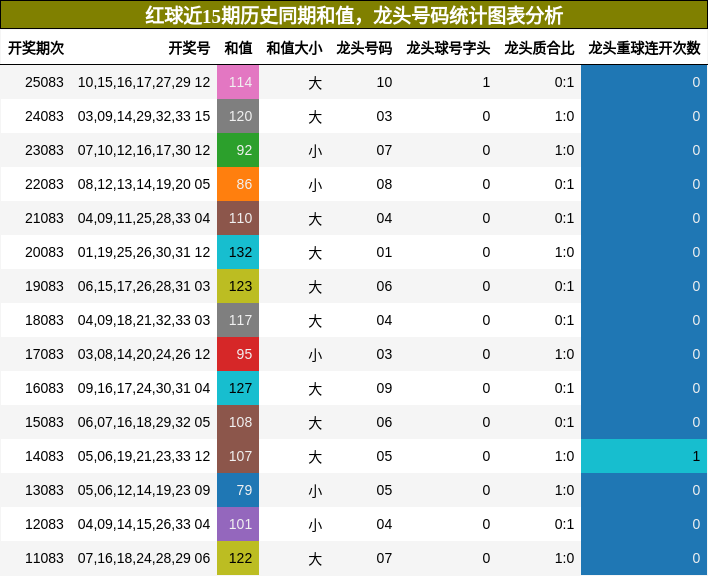708x576 pixels.
Task: Click the green sum cell 92
Action: (238, 150)
